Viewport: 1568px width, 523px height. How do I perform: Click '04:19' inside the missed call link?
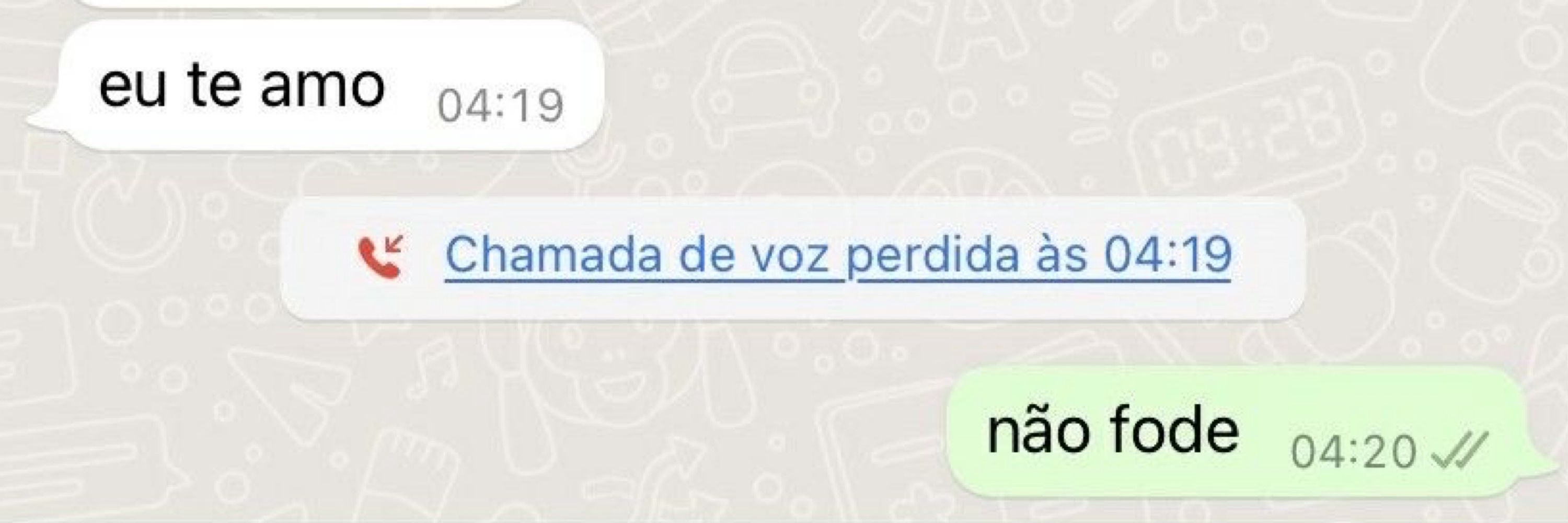point(1168,255)
